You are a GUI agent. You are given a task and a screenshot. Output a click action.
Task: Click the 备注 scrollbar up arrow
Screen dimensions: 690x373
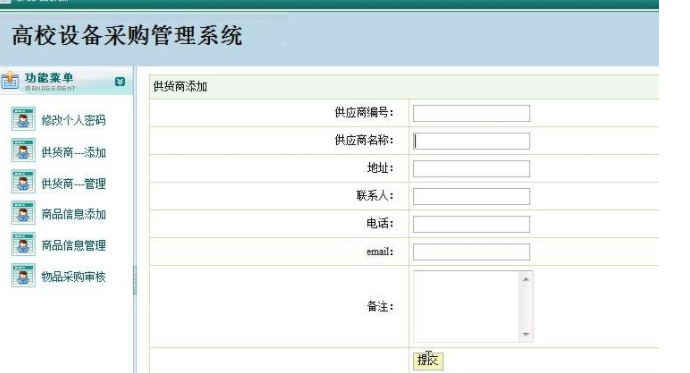tap(526, 279)
